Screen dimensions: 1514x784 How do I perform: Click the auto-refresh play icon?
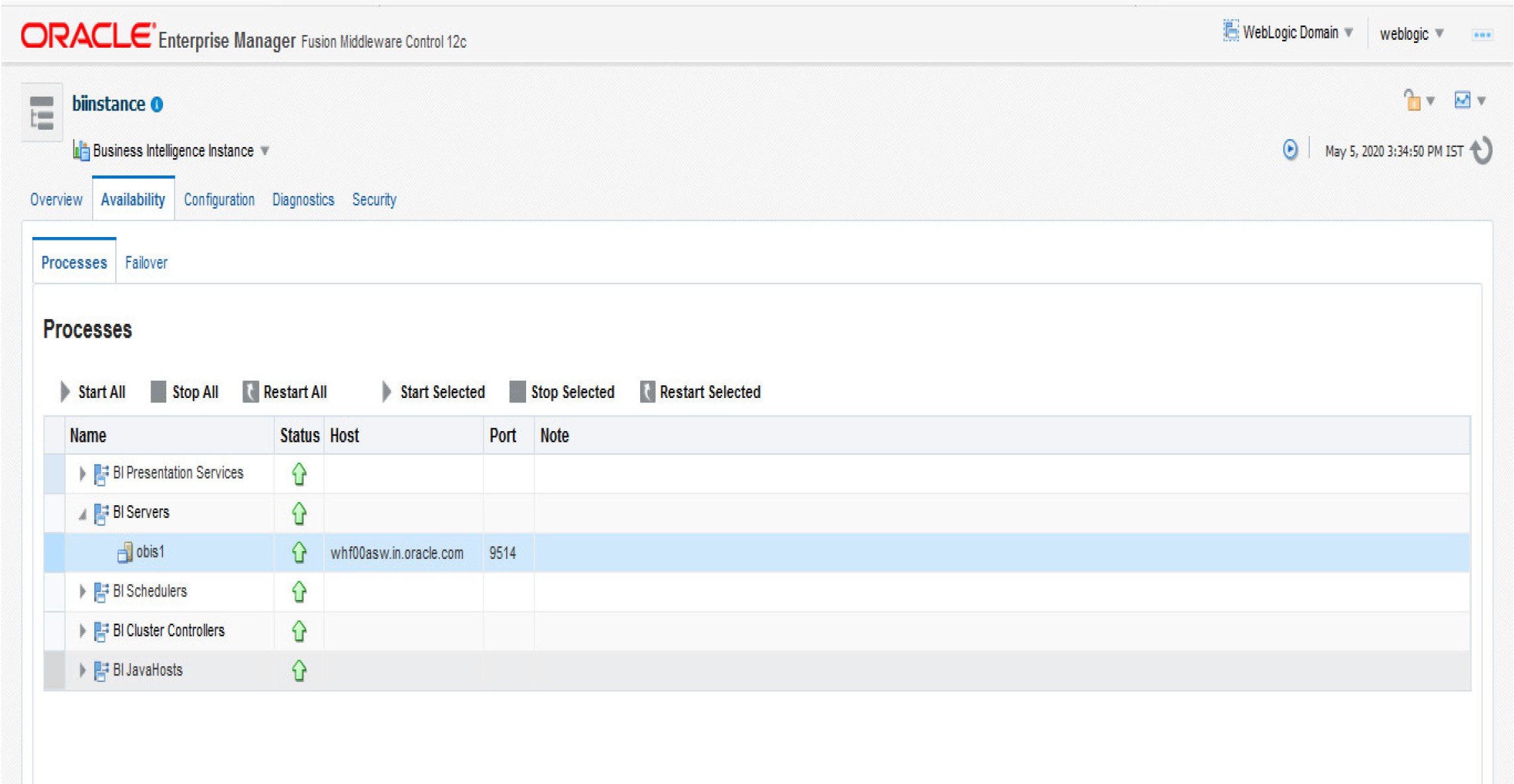tap(1289, 150)
